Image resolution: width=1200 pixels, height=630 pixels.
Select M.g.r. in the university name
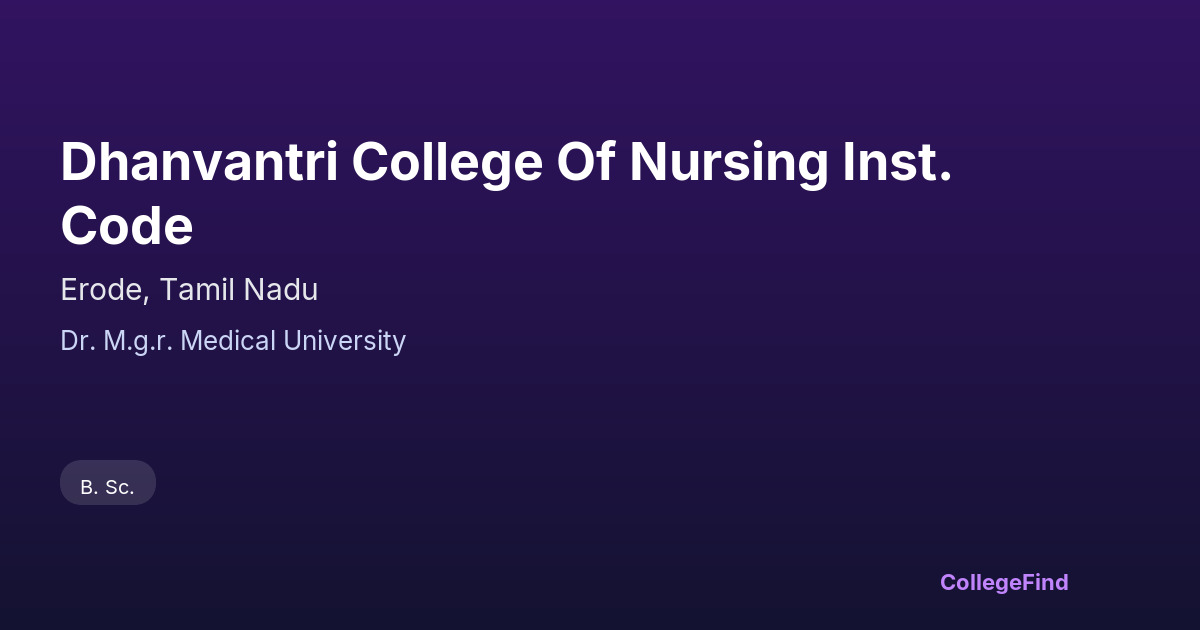click(138, 341)
